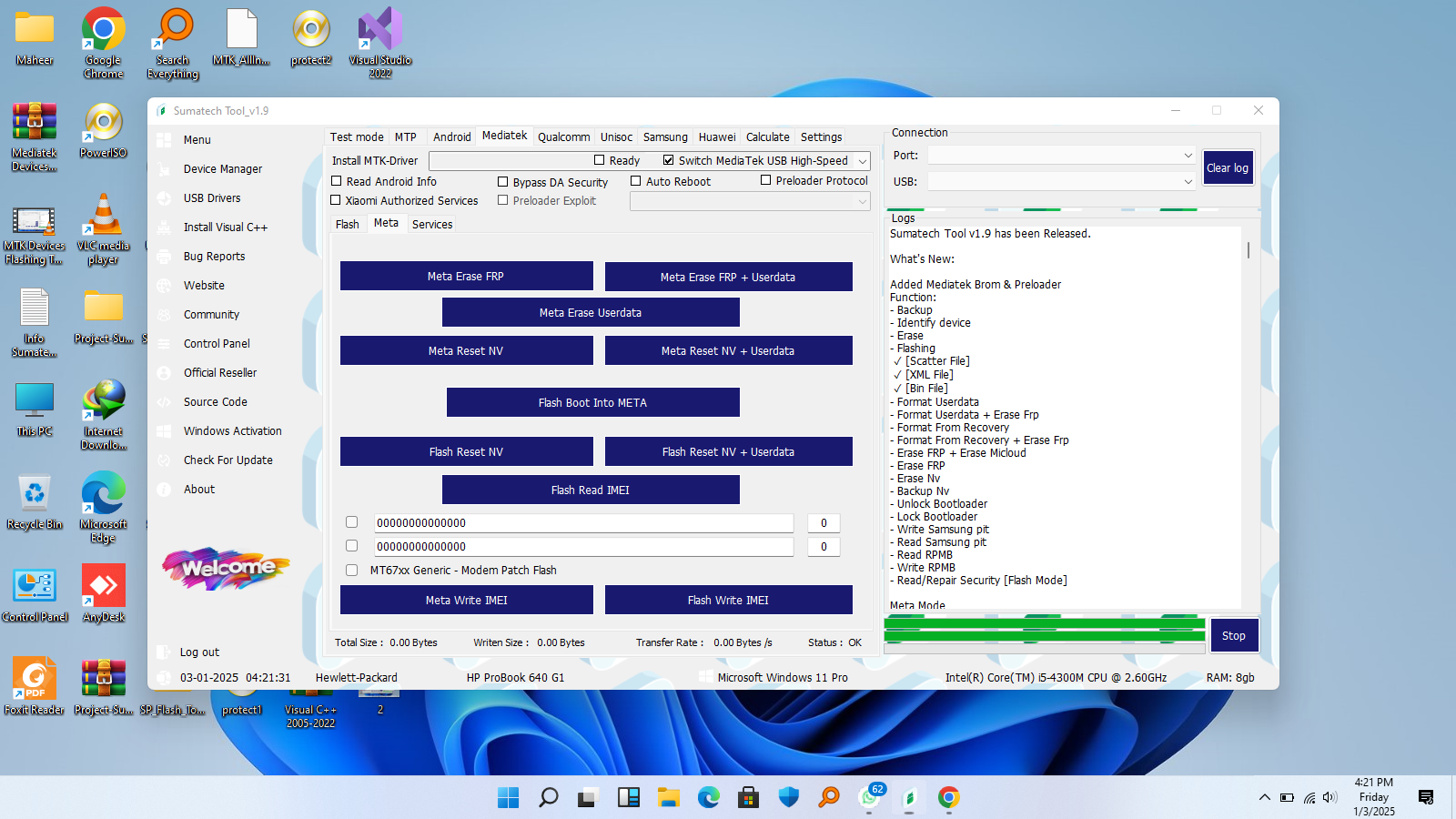Tick the Auto Reboot checkbox

636,181
